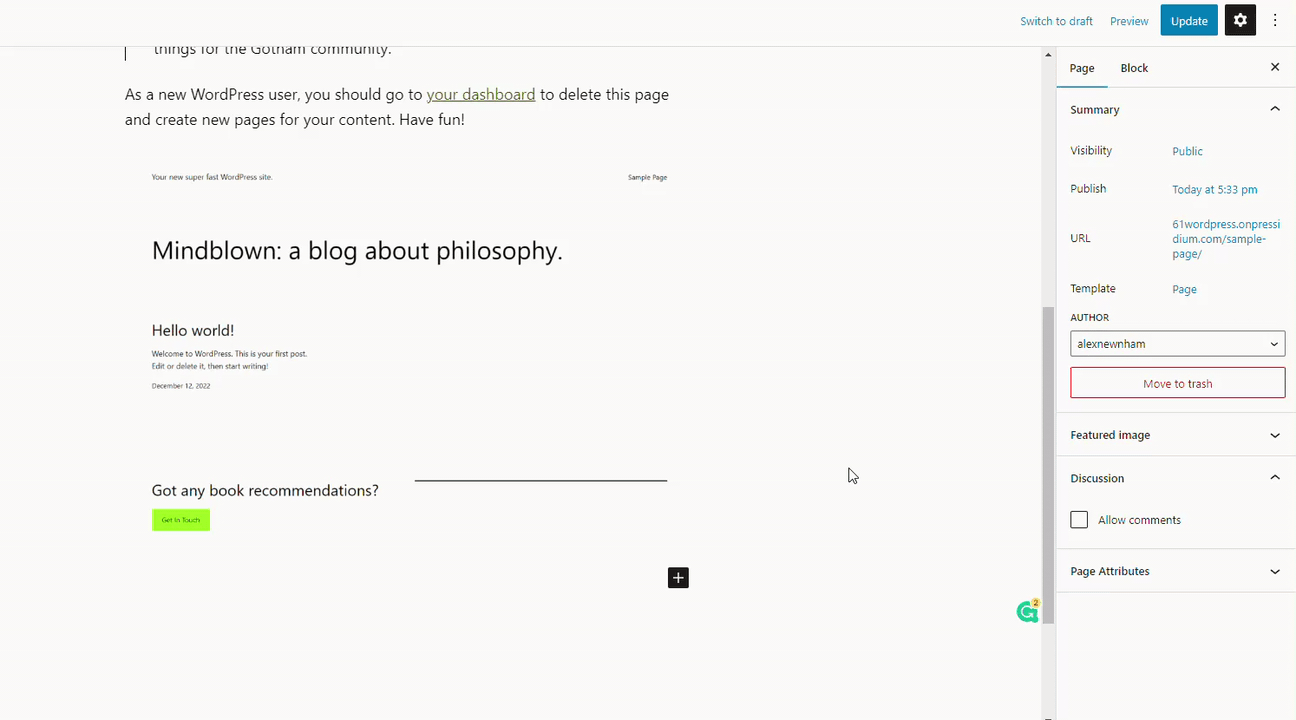Enable Allow comments checkbox
The width and height of the screenshot is (1296, 720).
[x=1079, y=520]
